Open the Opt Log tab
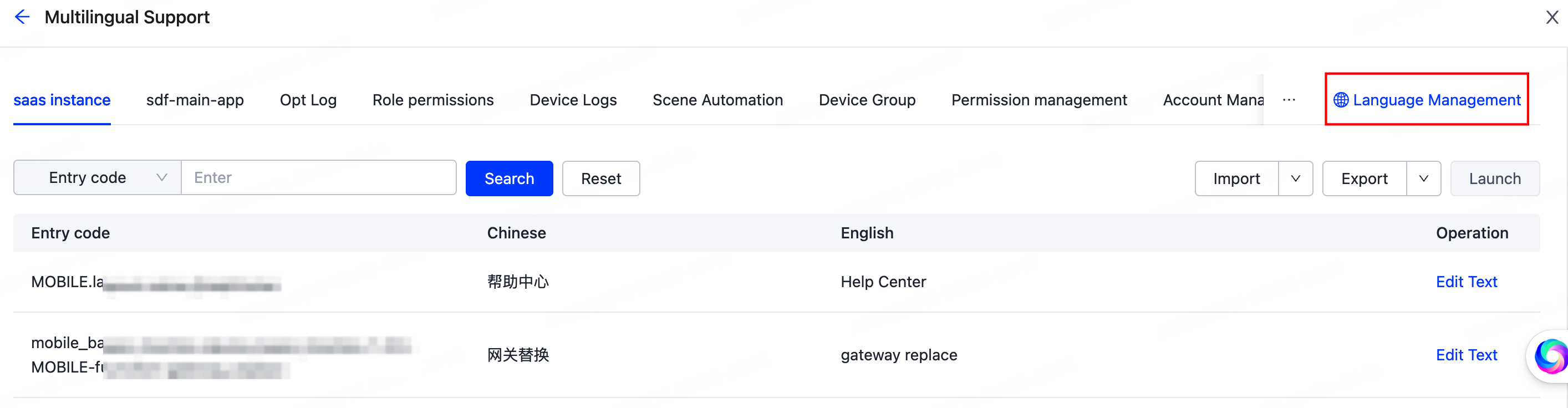 tap(308, 100)
